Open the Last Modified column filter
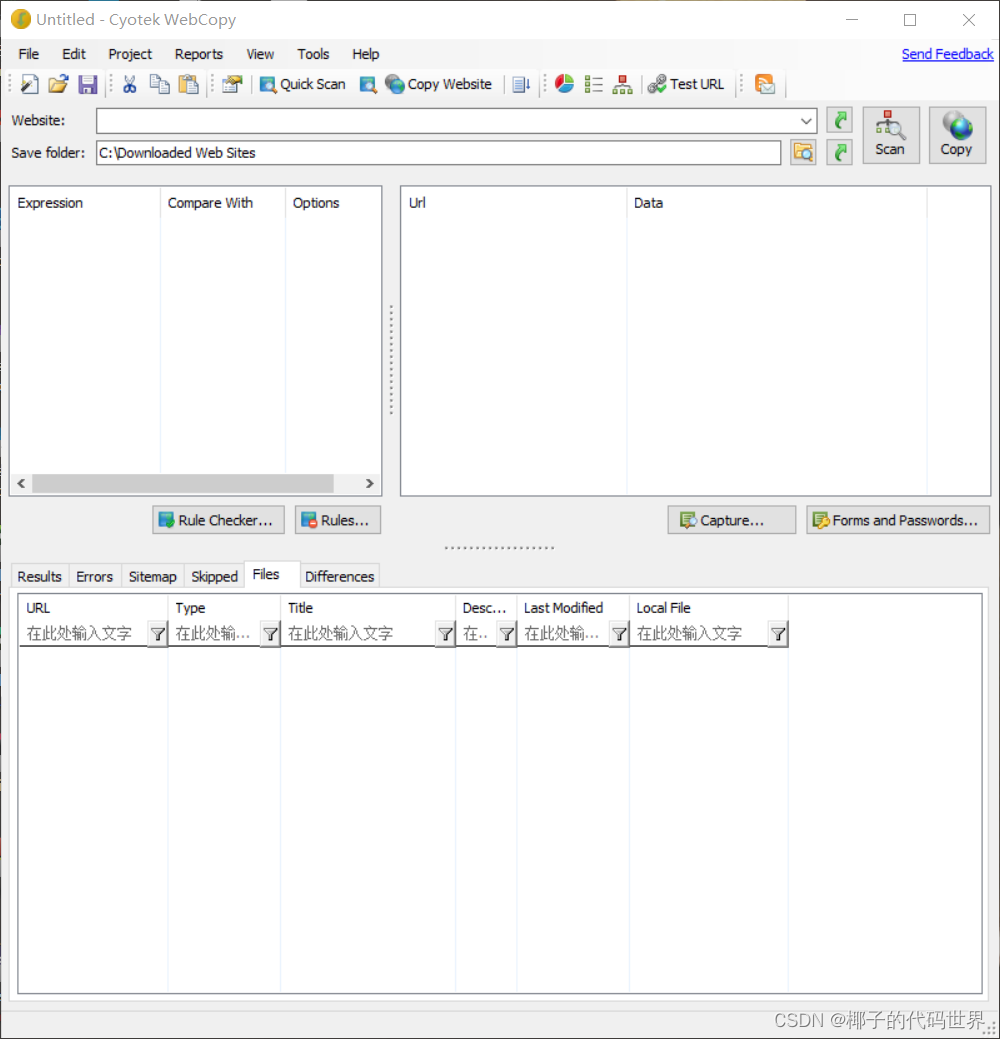Viewport: 1000px width, 1039px height. (619, 633)
